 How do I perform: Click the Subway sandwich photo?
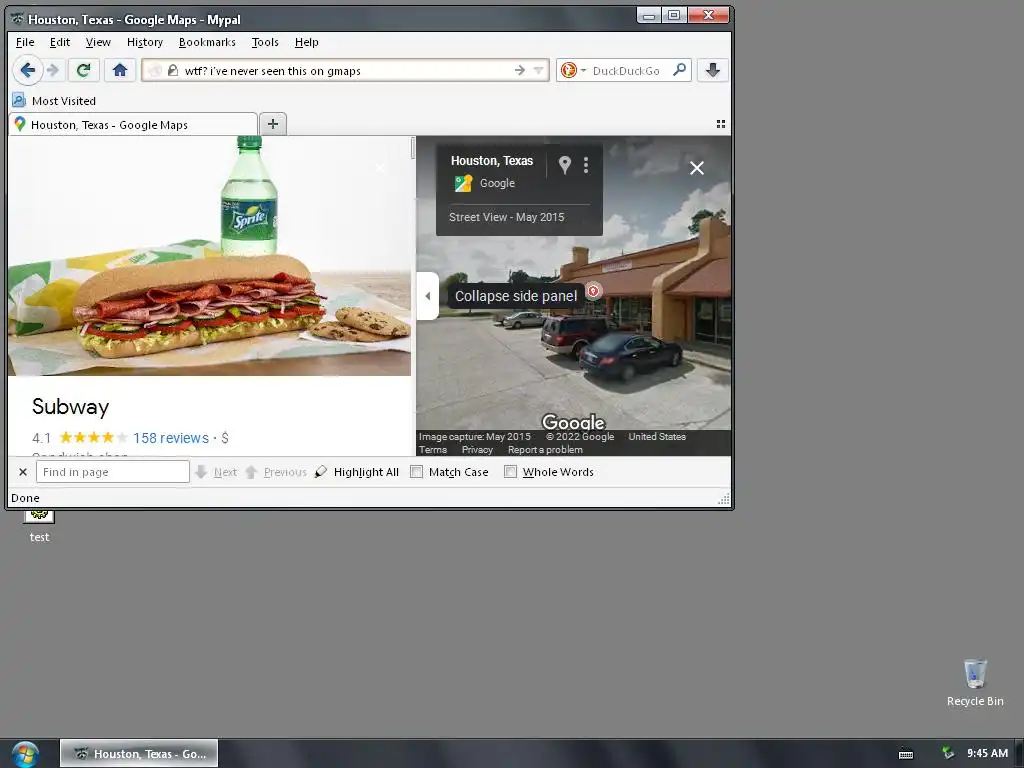tap(210, 256)
